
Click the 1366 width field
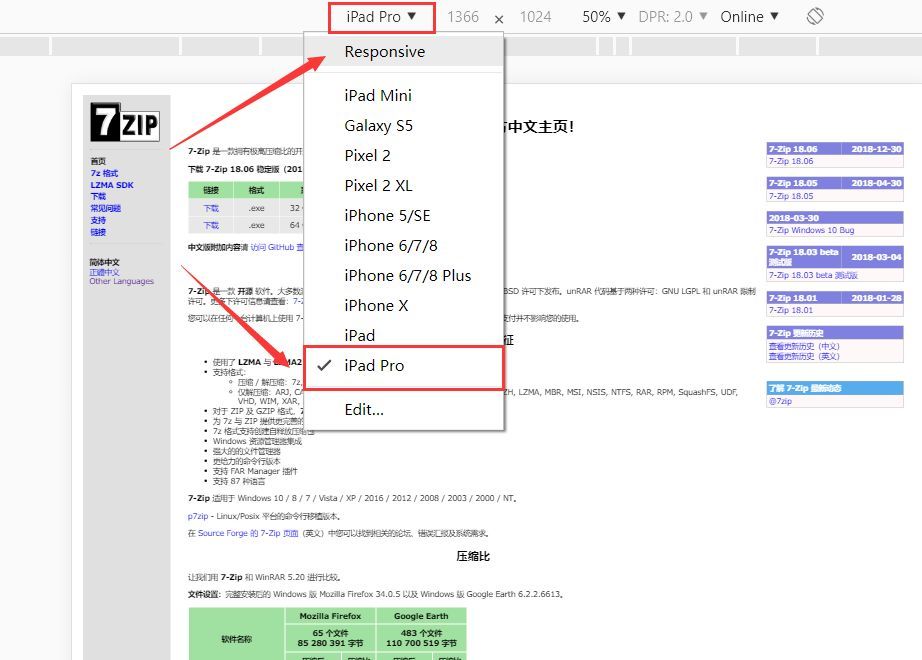point(463,17)
